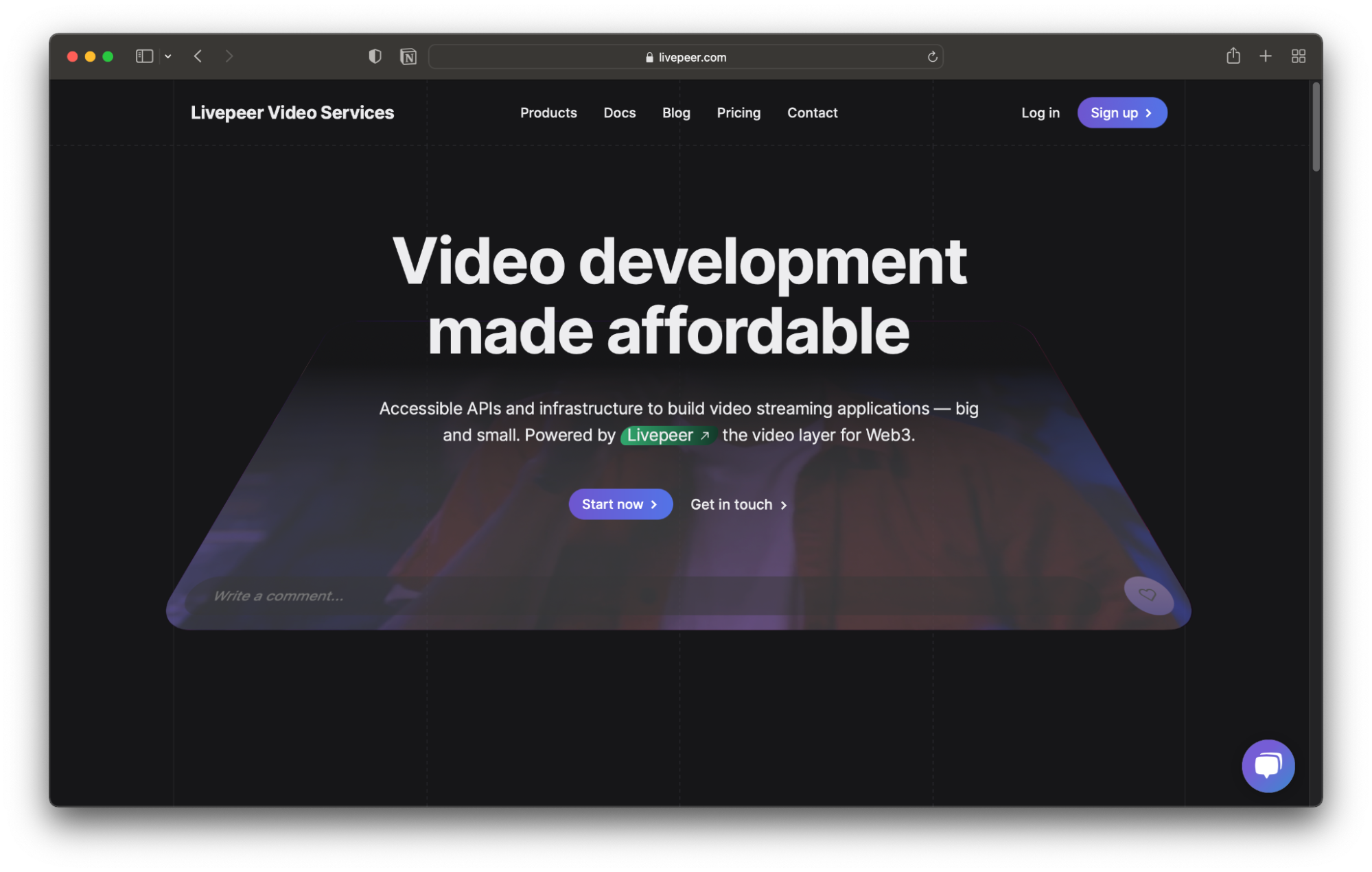Open the green Livepeer external link
This screenshot has width=1372, height=872.
click(668, 435)
